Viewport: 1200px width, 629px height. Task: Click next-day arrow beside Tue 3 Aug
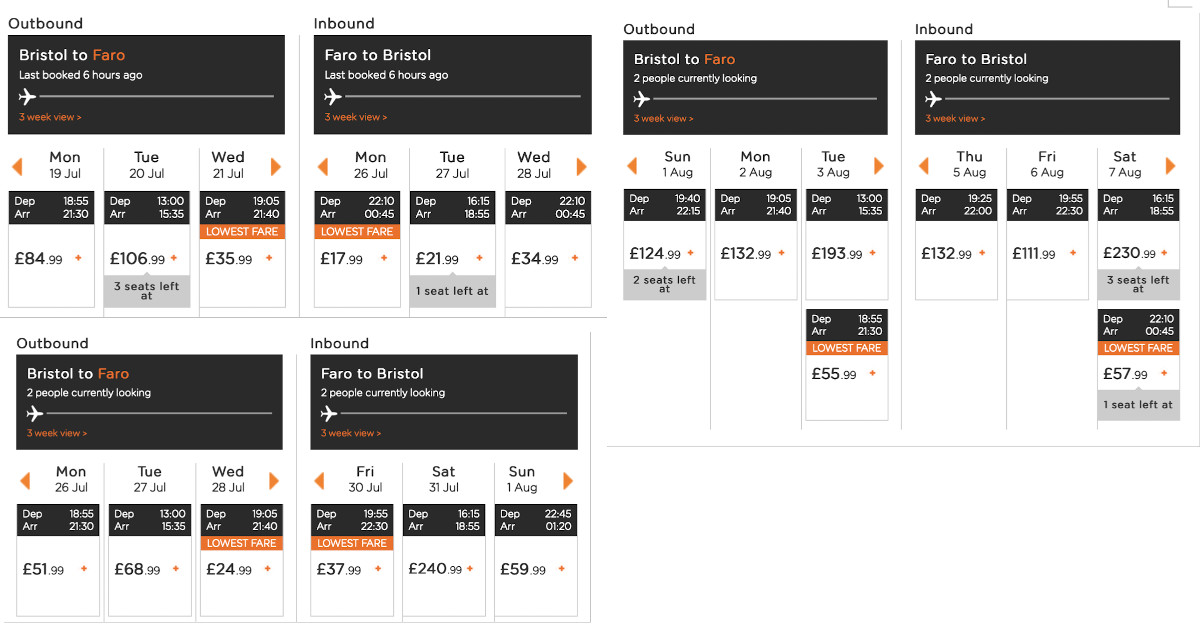click(x=879, y=165)
